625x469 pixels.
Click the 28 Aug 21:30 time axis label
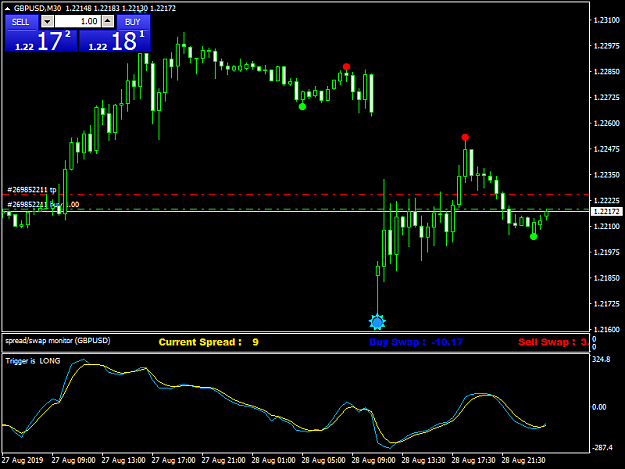tap(523, 460)
